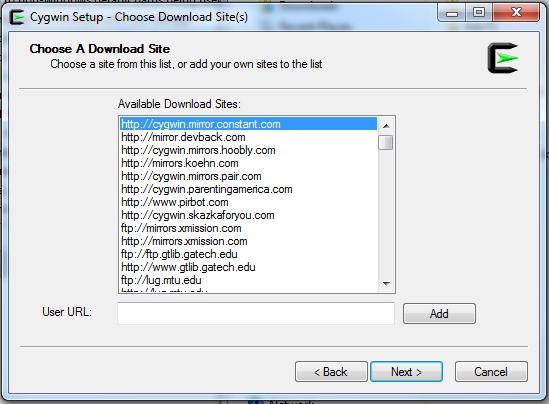Image resolution: width=549 pixels, height=404 pixels.
Task: Click the Cygwin logo in the dialog header
Action: click(x=503, y=58)
